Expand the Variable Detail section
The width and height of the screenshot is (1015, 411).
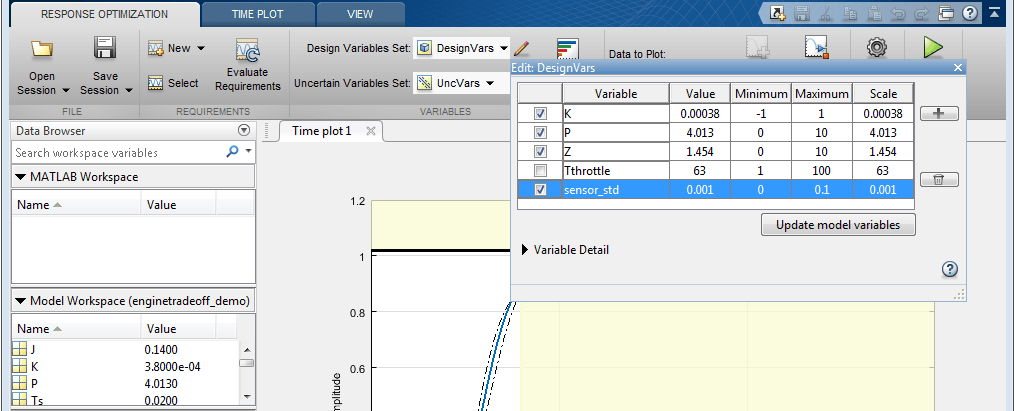(x=527, y=250)
